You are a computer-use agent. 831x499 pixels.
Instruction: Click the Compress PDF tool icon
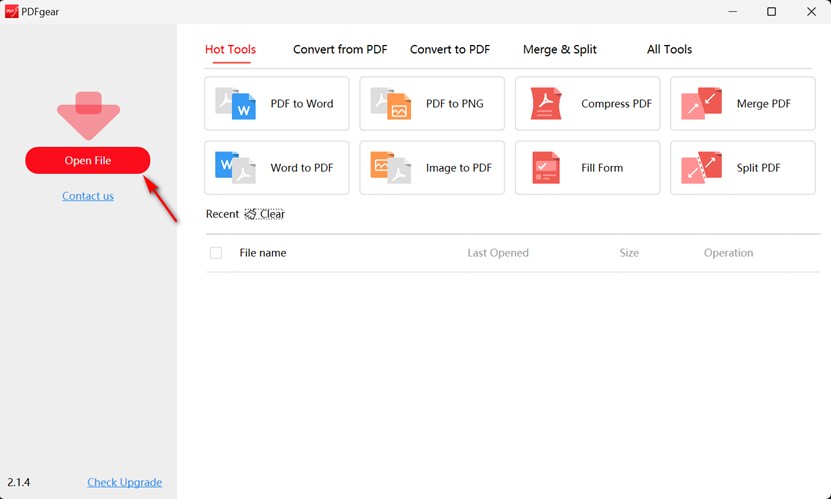click(x=546, y=103)
